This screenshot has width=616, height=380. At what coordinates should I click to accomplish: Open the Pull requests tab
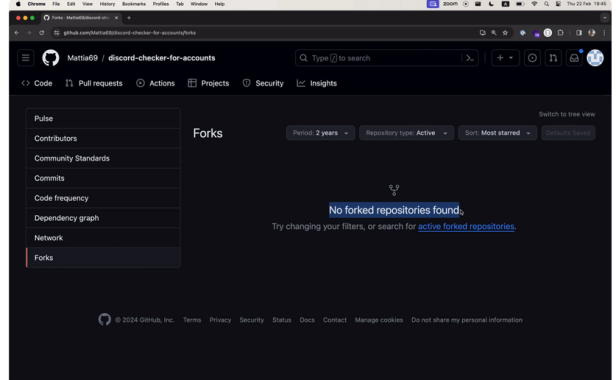point(94,83)
